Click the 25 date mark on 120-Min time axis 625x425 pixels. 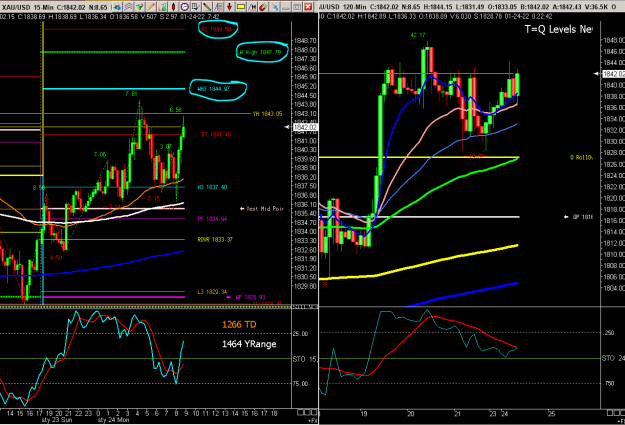coord(551,414)
